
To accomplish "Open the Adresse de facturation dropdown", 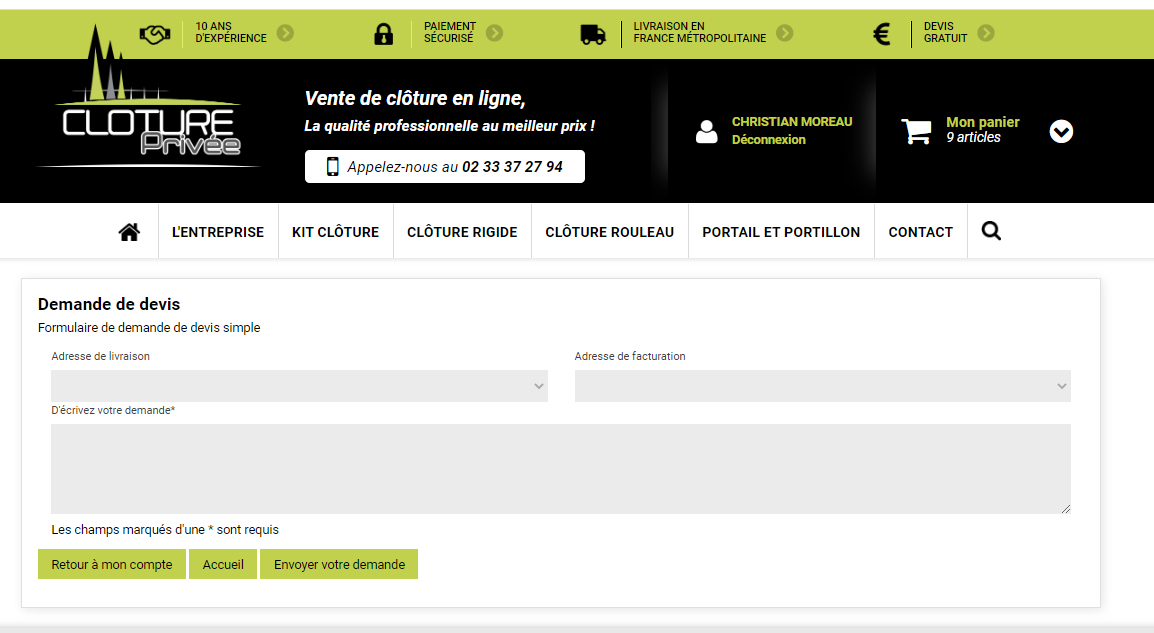I will click(x=823, y=386).
